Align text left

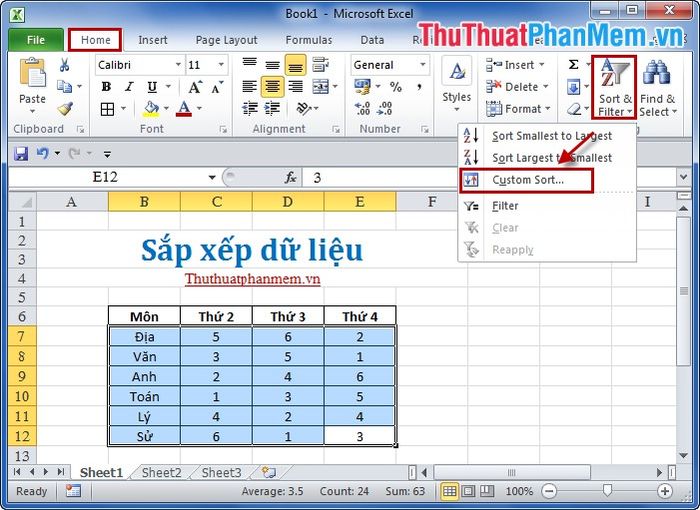[x=250, y=86]
